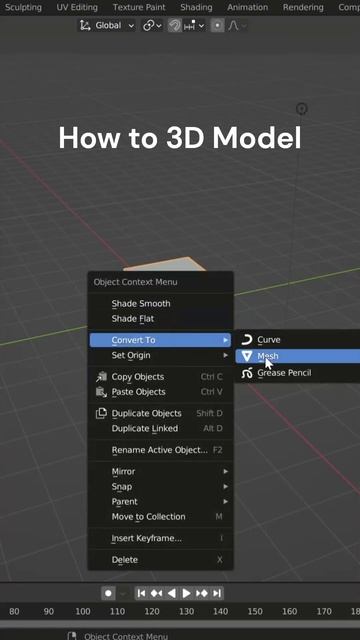Select Duplicate Linked
Screen dimensions: 360x640
click(160, 428)
